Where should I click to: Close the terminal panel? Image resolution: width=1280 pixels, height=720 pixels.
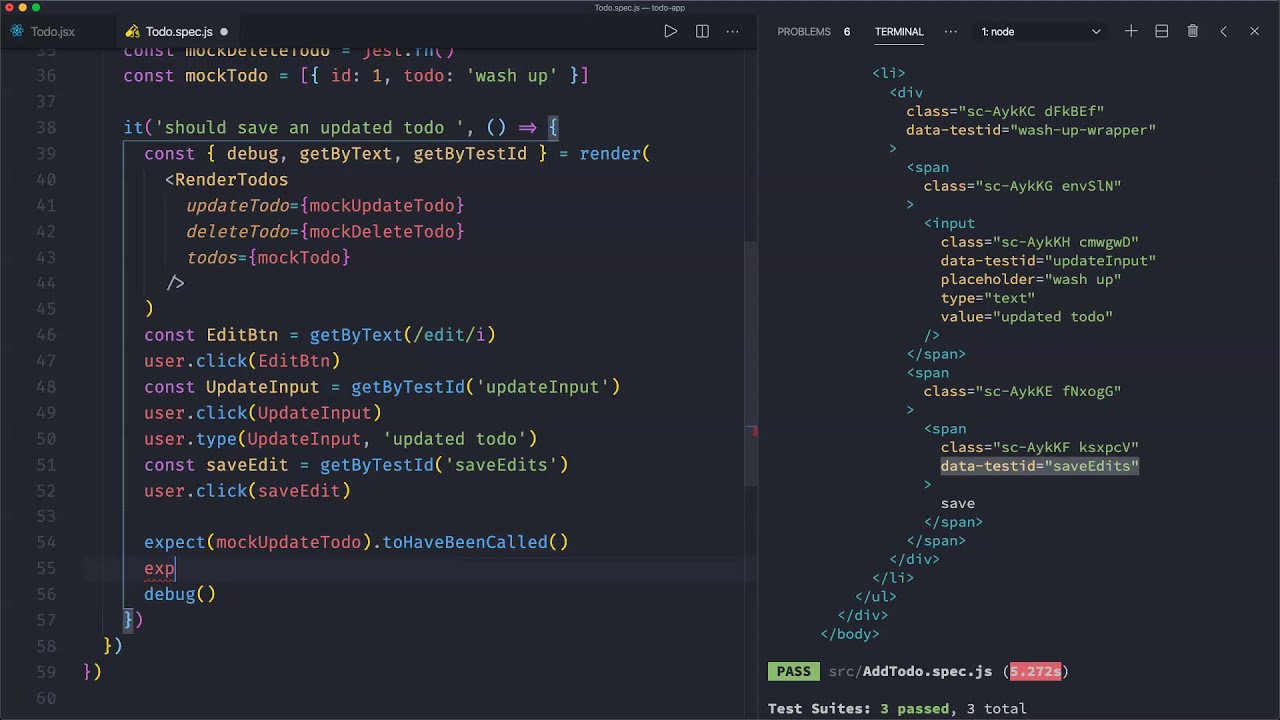coord(1254,31)
